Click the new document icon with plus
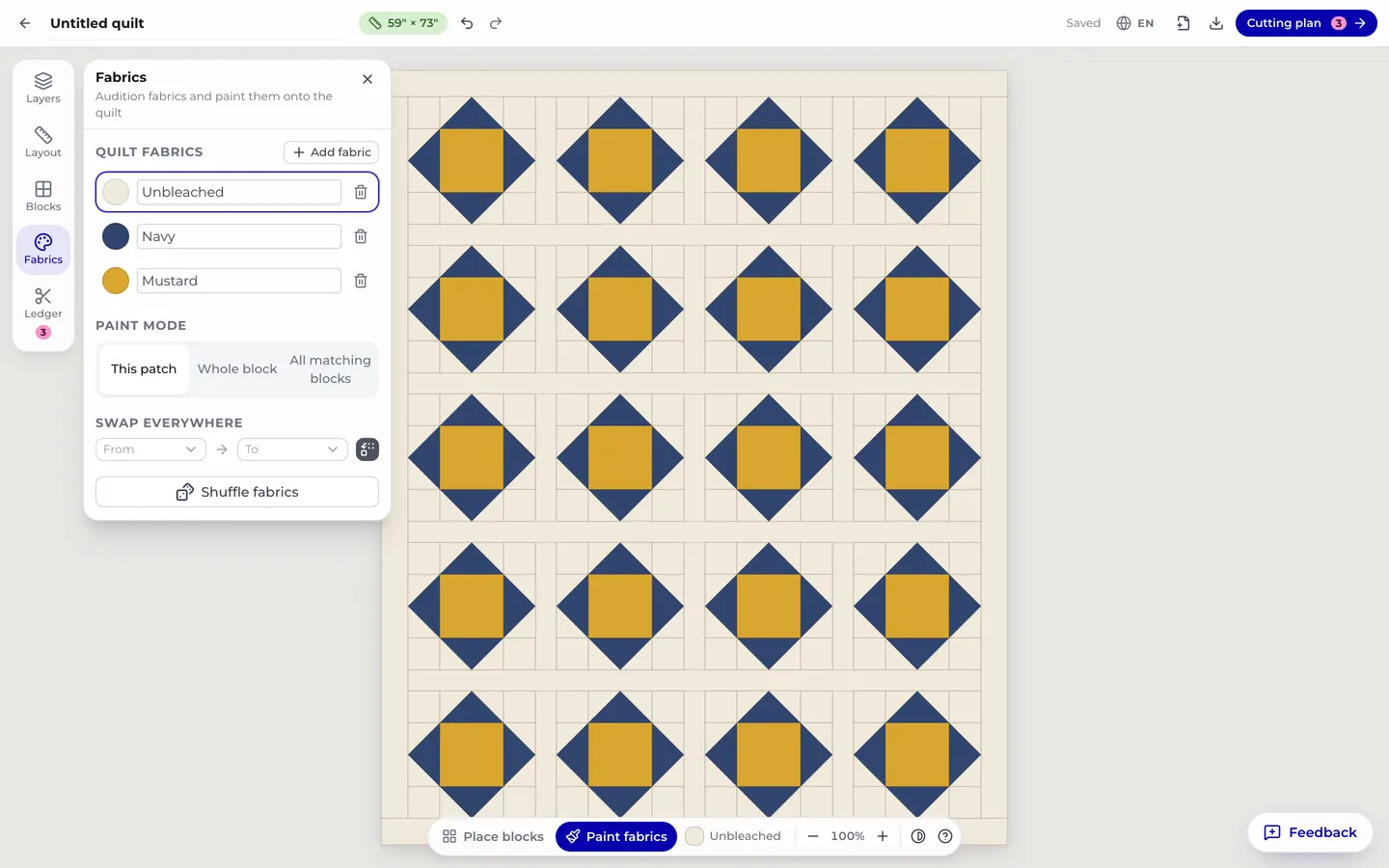1389x868 pixels. [1184, 23]
